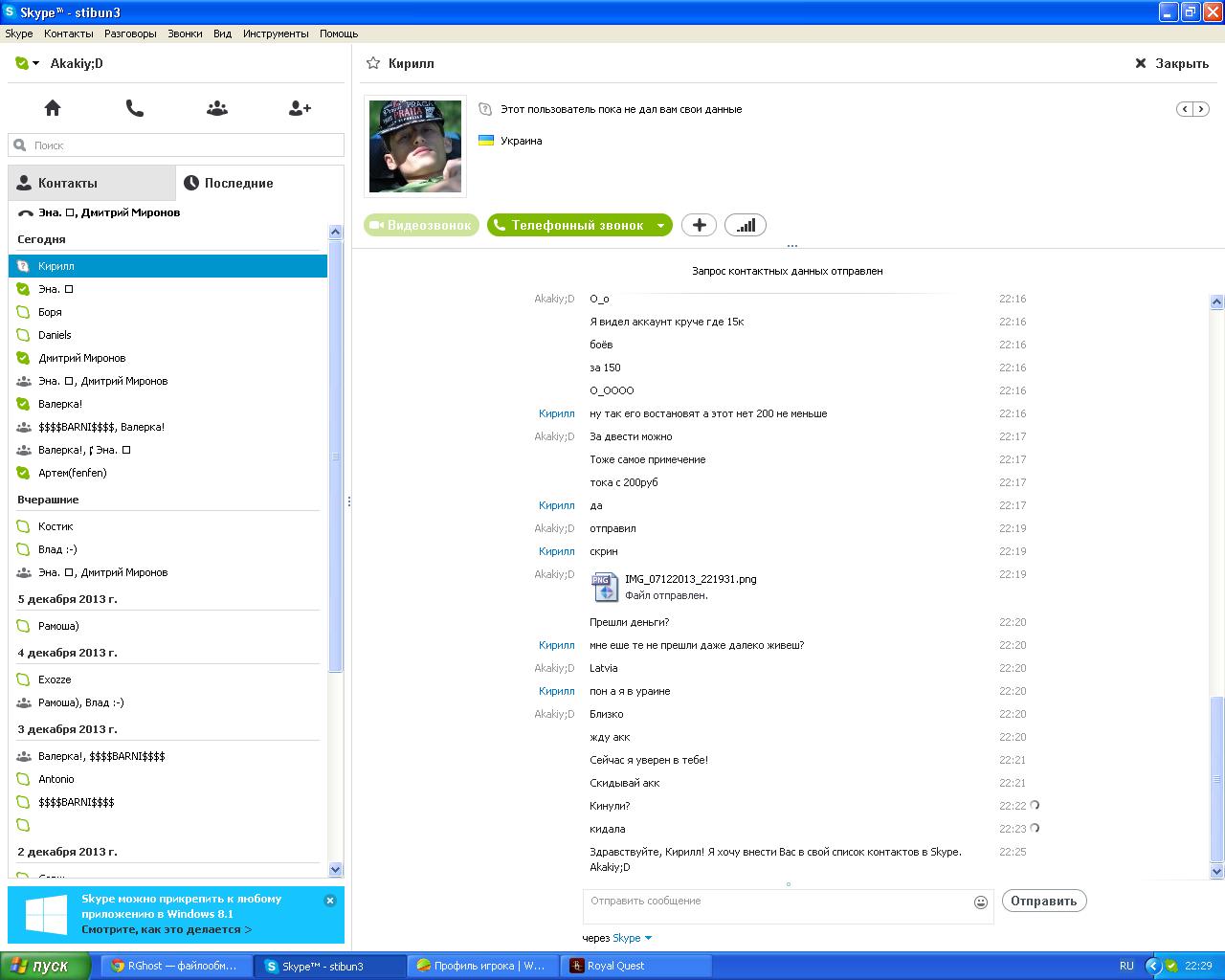1225x980 pixels.
Task: Switch to RGhost Chrome taskbar window
Action: tap(175, 966)
